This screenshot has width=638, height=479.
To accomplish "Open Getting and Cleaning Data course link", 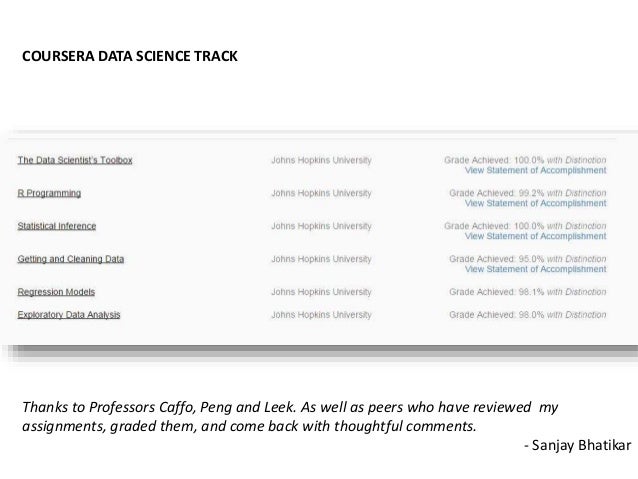I will [70, 259].
